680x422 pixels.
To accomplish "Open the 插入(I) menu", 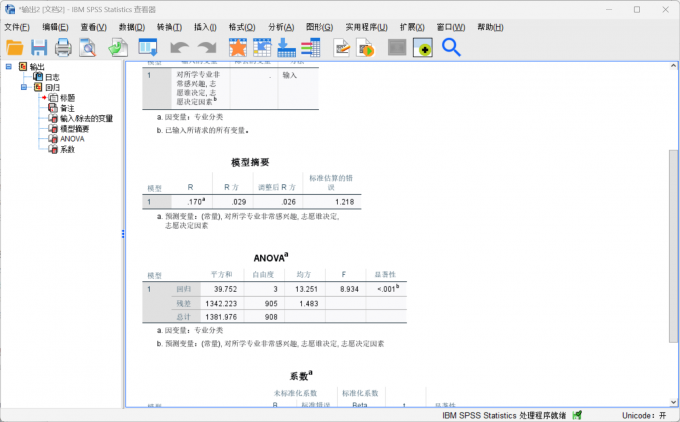I will click(x=205, y=27).
